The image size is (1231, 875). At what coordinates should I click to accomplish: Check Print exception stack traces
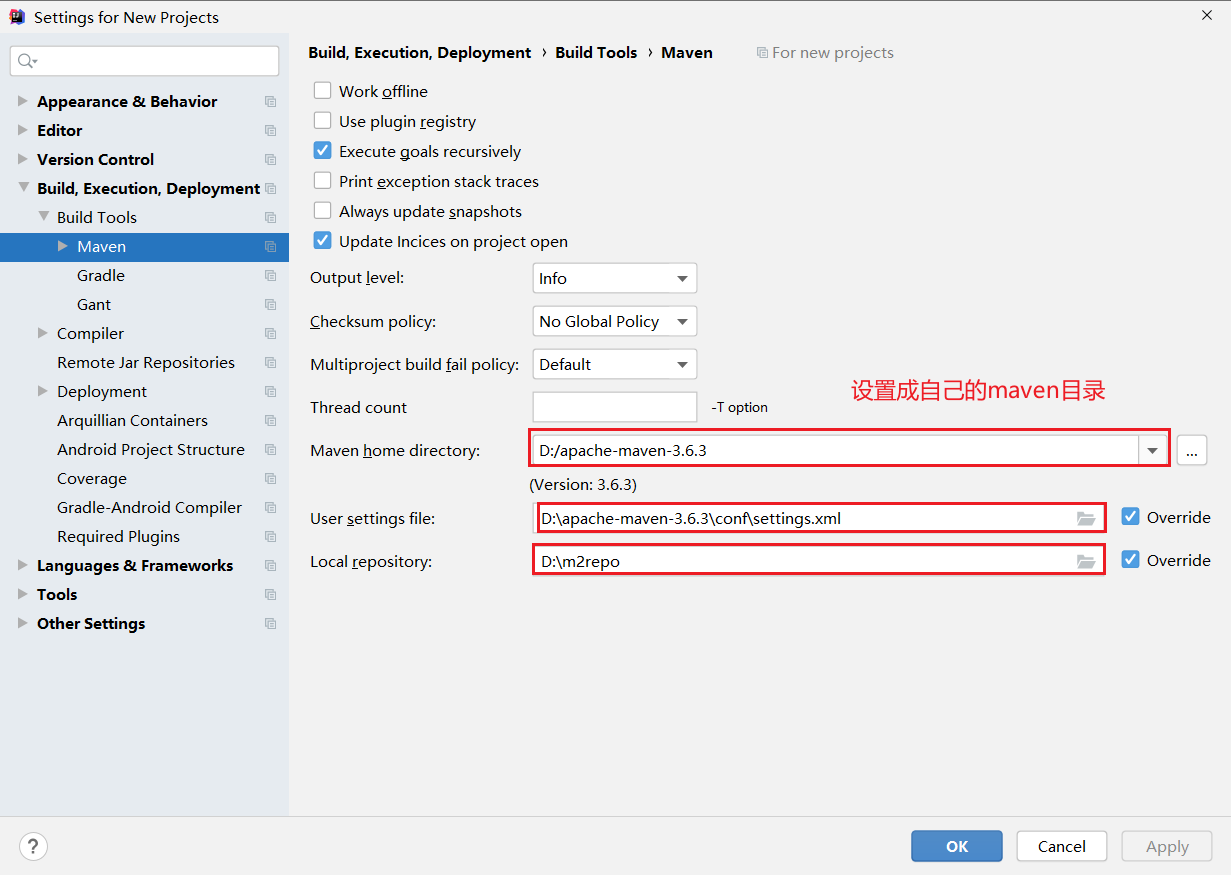[322, 180]
